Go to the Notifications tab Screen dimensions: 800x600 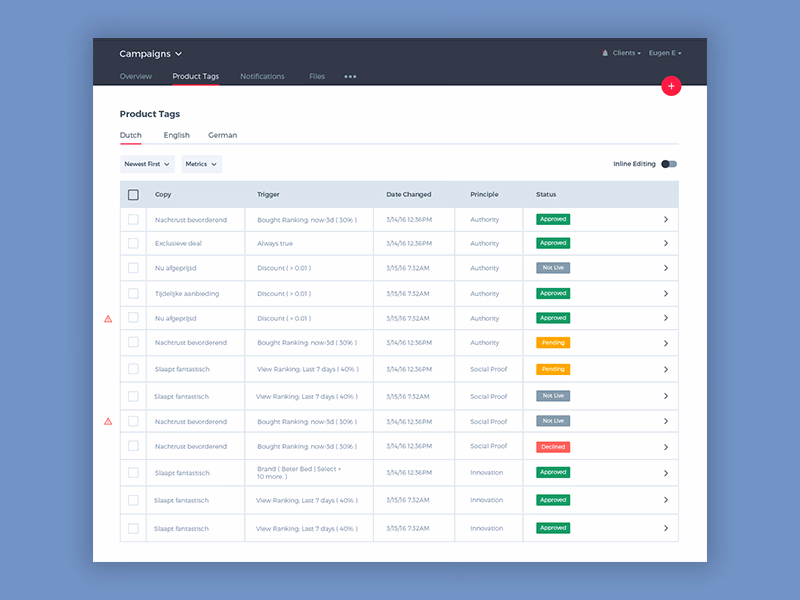[x=262, y=77]
